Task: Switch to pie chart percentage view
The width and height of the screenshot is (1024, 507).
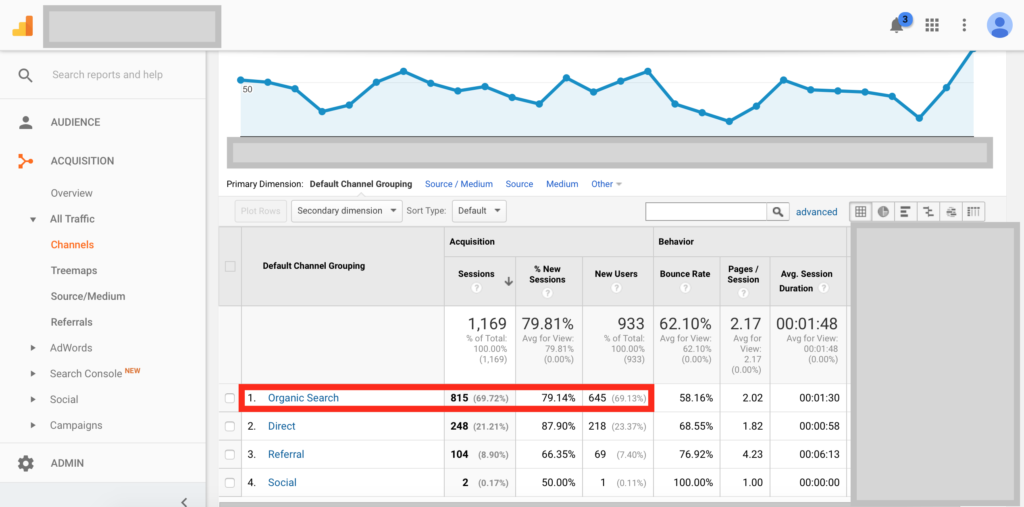Action: coord(883,212)
